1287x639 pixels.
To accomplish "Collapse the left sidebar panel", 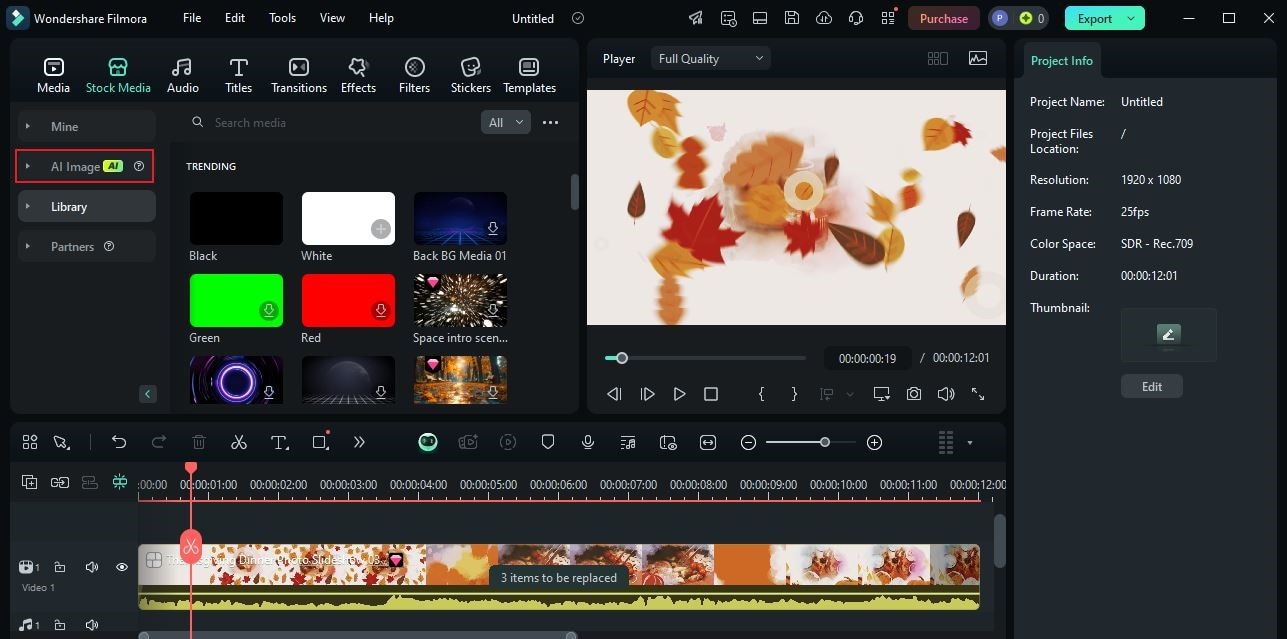I will [x=148, y=394].
